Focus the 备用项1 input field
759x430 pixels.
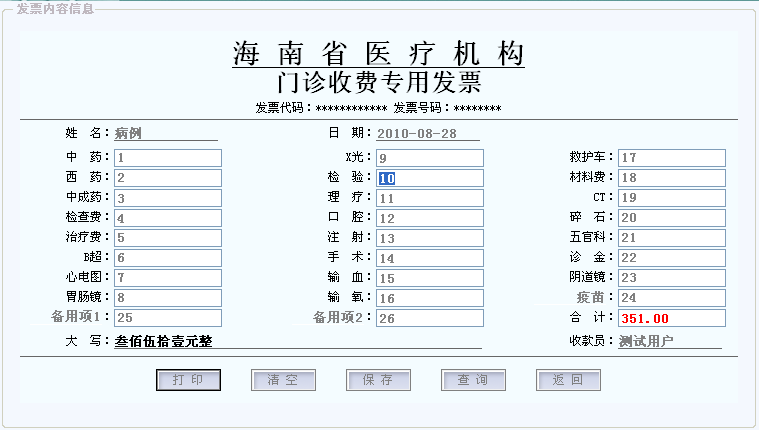click(x=167, y=318)
